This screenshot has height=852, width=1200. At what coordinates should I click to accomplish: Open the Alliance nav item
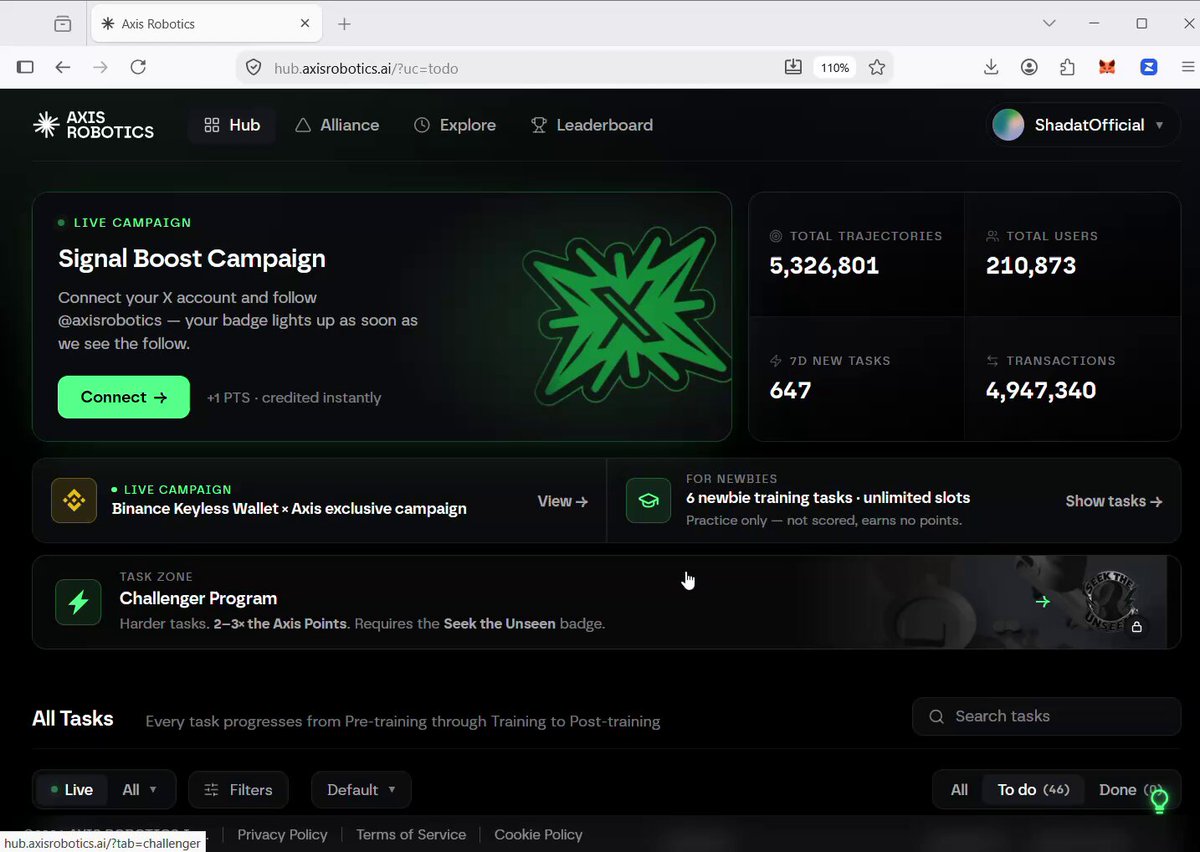point(337,125)
